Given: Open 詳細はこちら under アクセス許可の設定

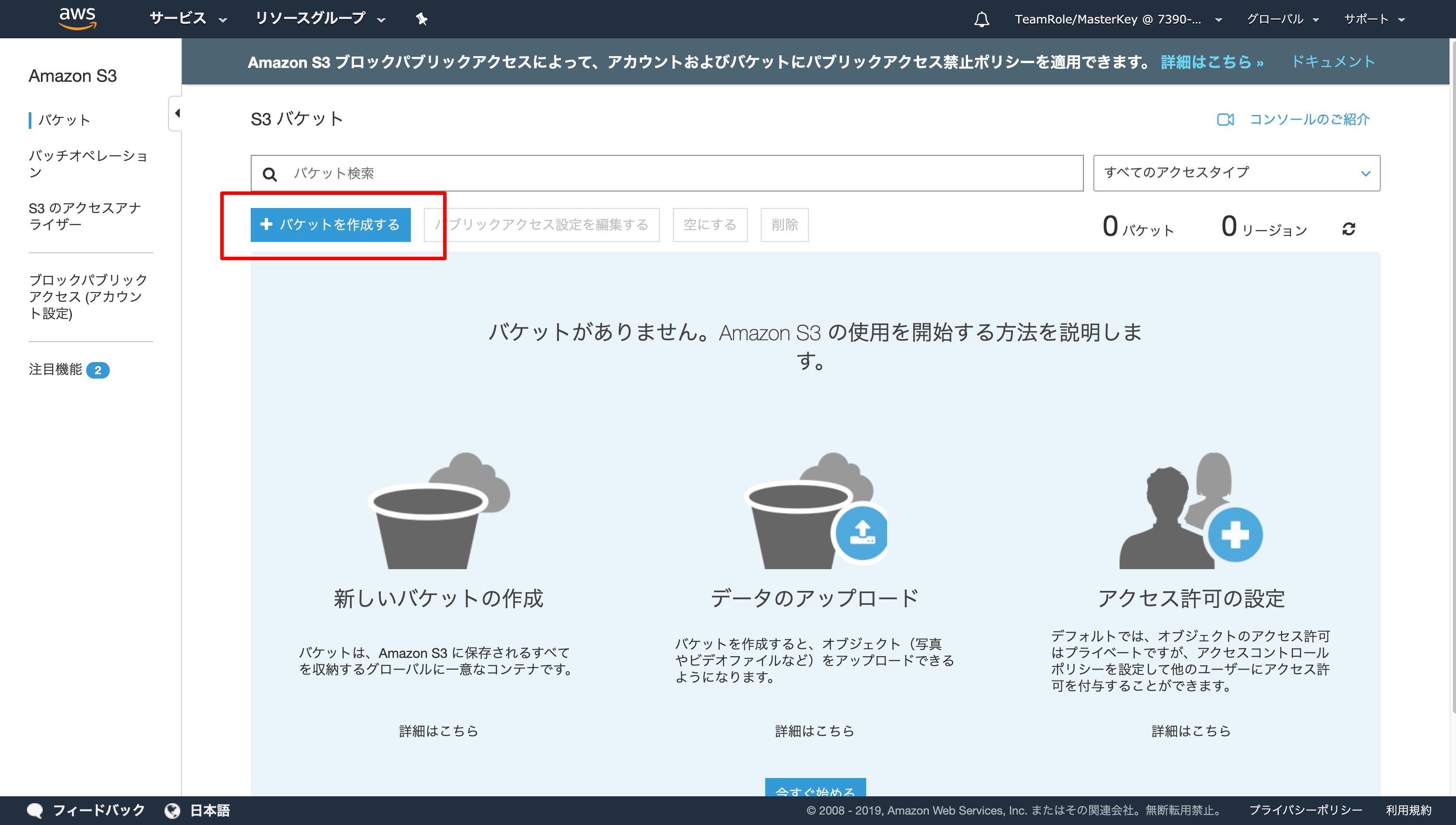Looking at the screenshot, I should (x=1191, y=731).
